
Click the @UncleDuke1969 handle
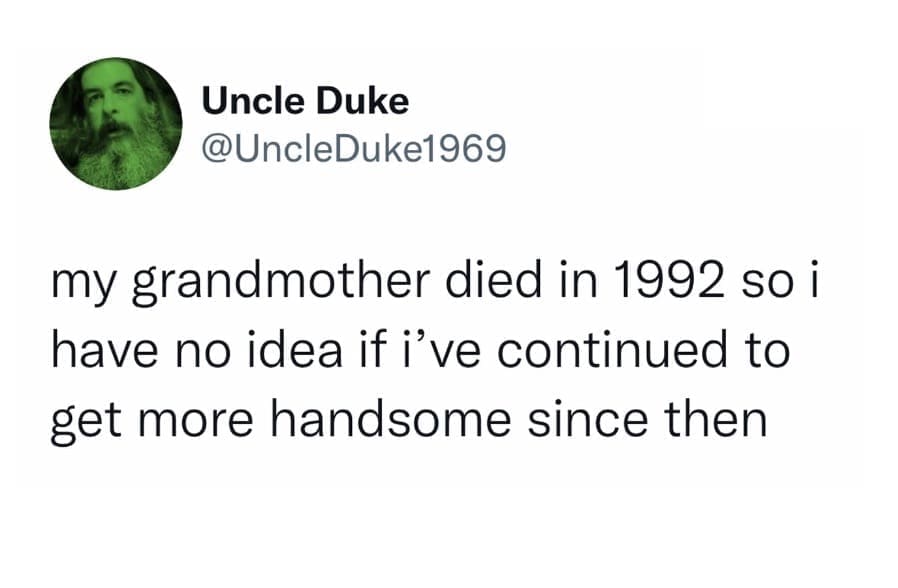(x=354, y=148)
